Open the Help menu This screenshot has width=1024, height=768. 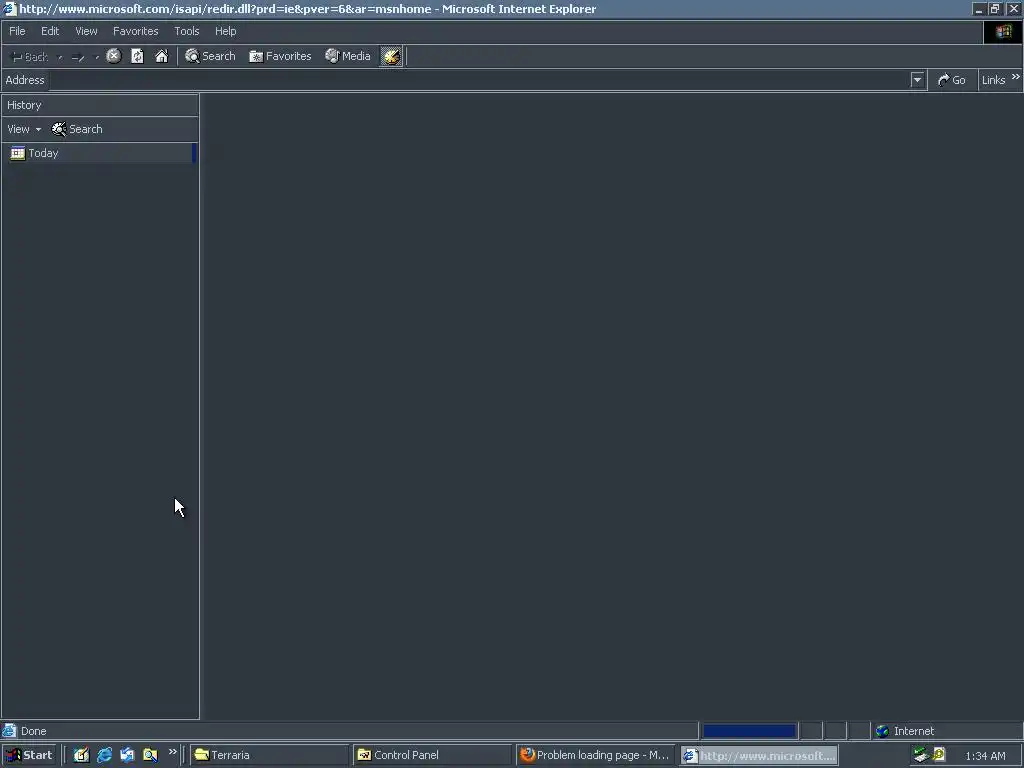[x=225, y=31]
